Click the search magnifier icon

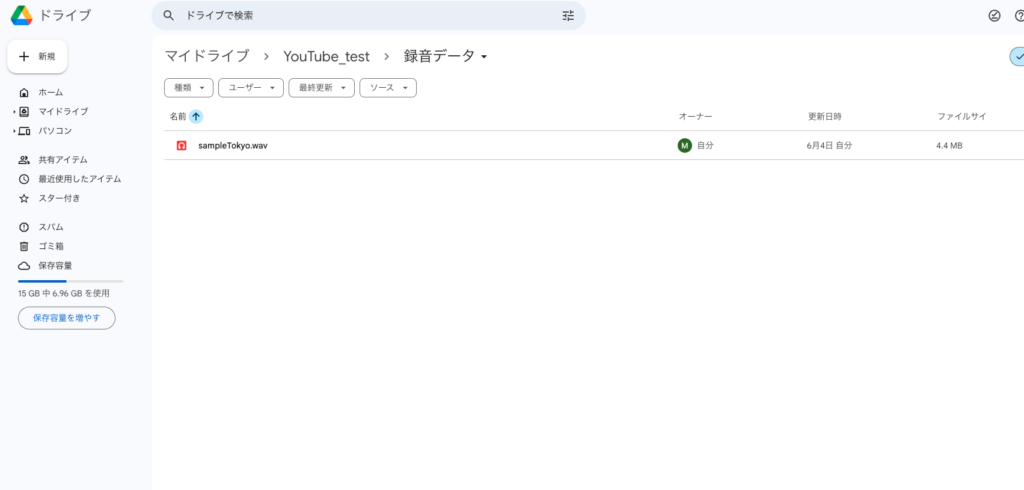coord(168,15)
